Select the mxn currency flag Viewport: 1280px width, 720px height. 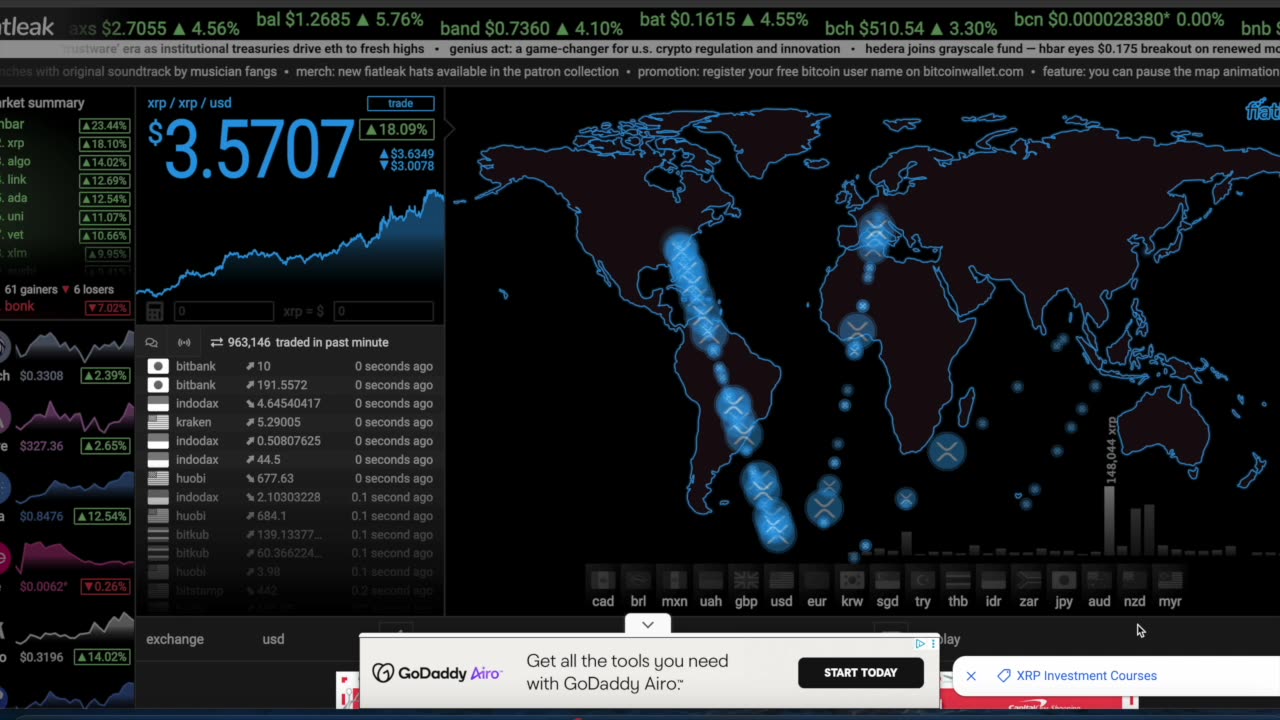point(674,580)
